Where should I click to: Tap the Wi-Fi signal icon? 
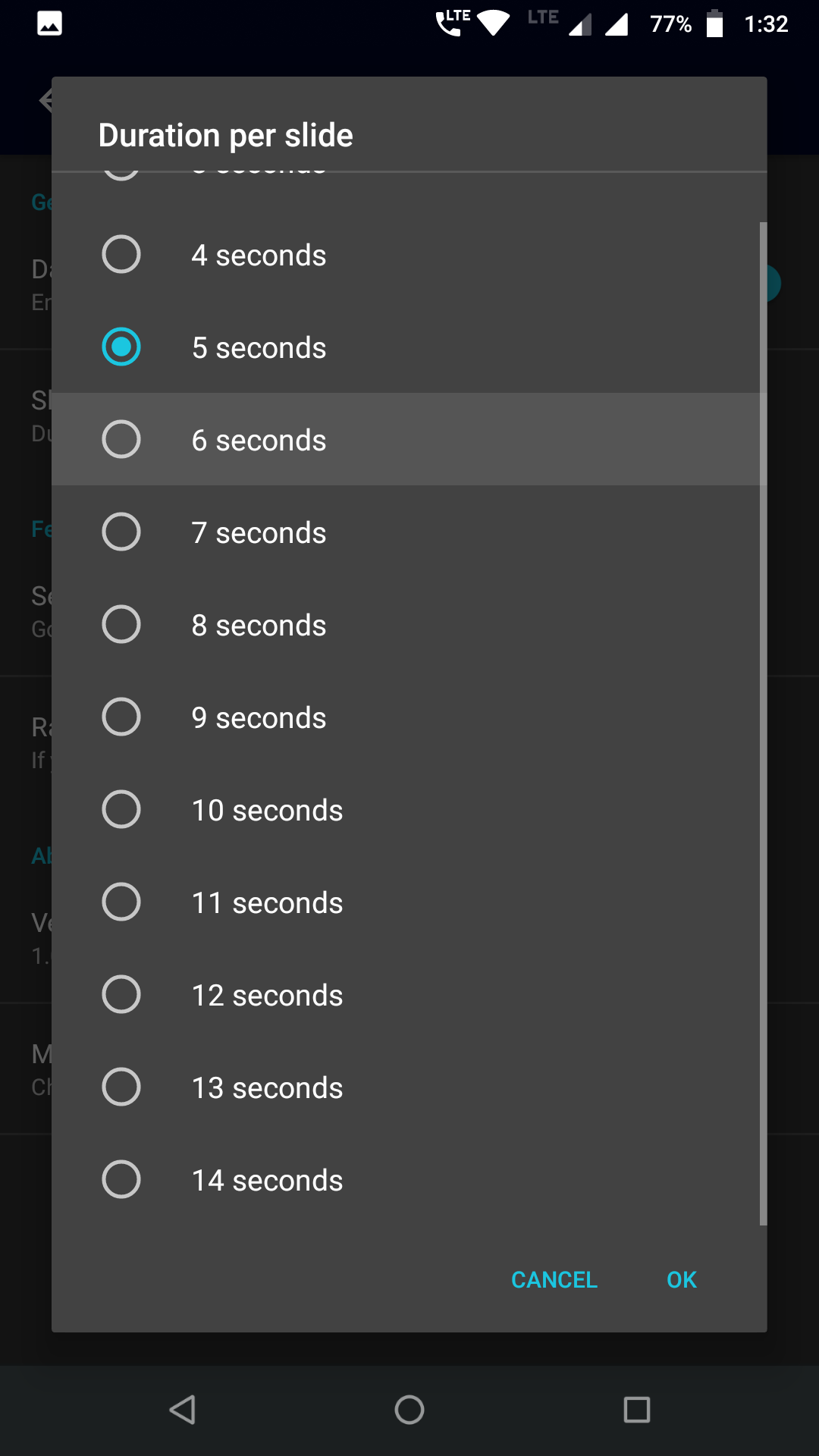click(494, 24)
